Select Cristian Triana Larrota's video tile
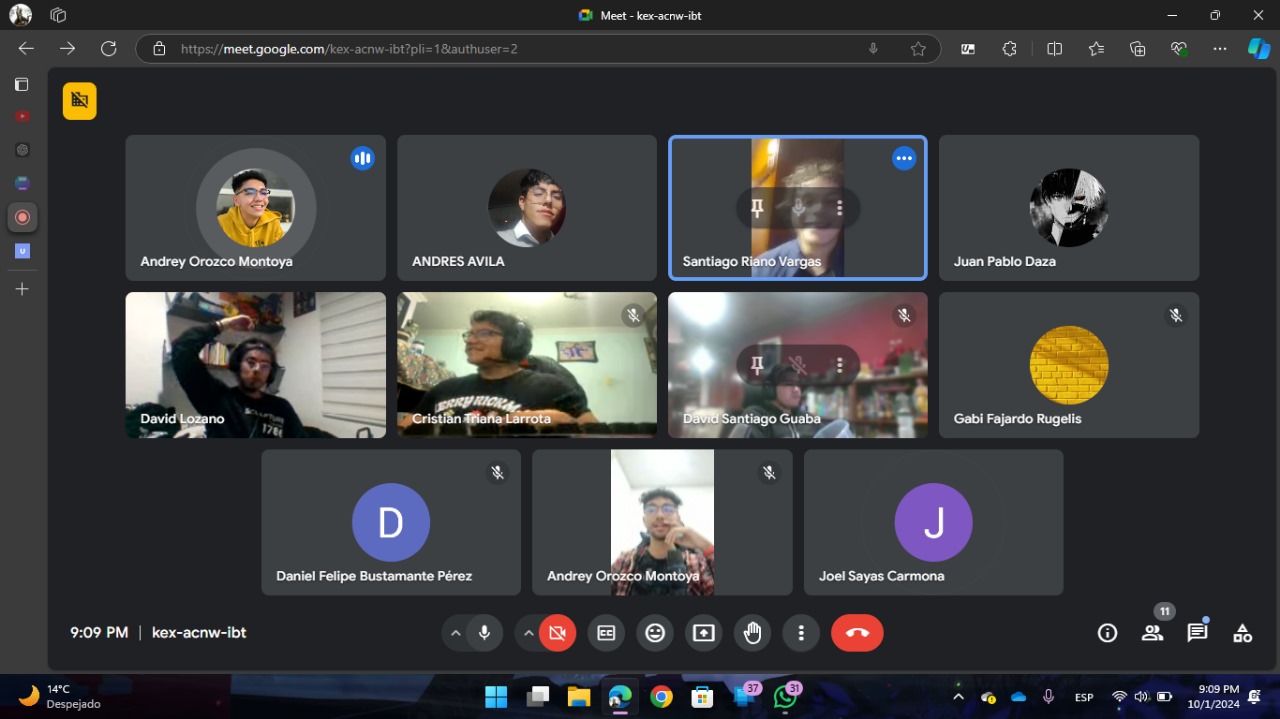The height and width of the screenshot is (719, 1280). pyautogui.click(x=527, y=365)
